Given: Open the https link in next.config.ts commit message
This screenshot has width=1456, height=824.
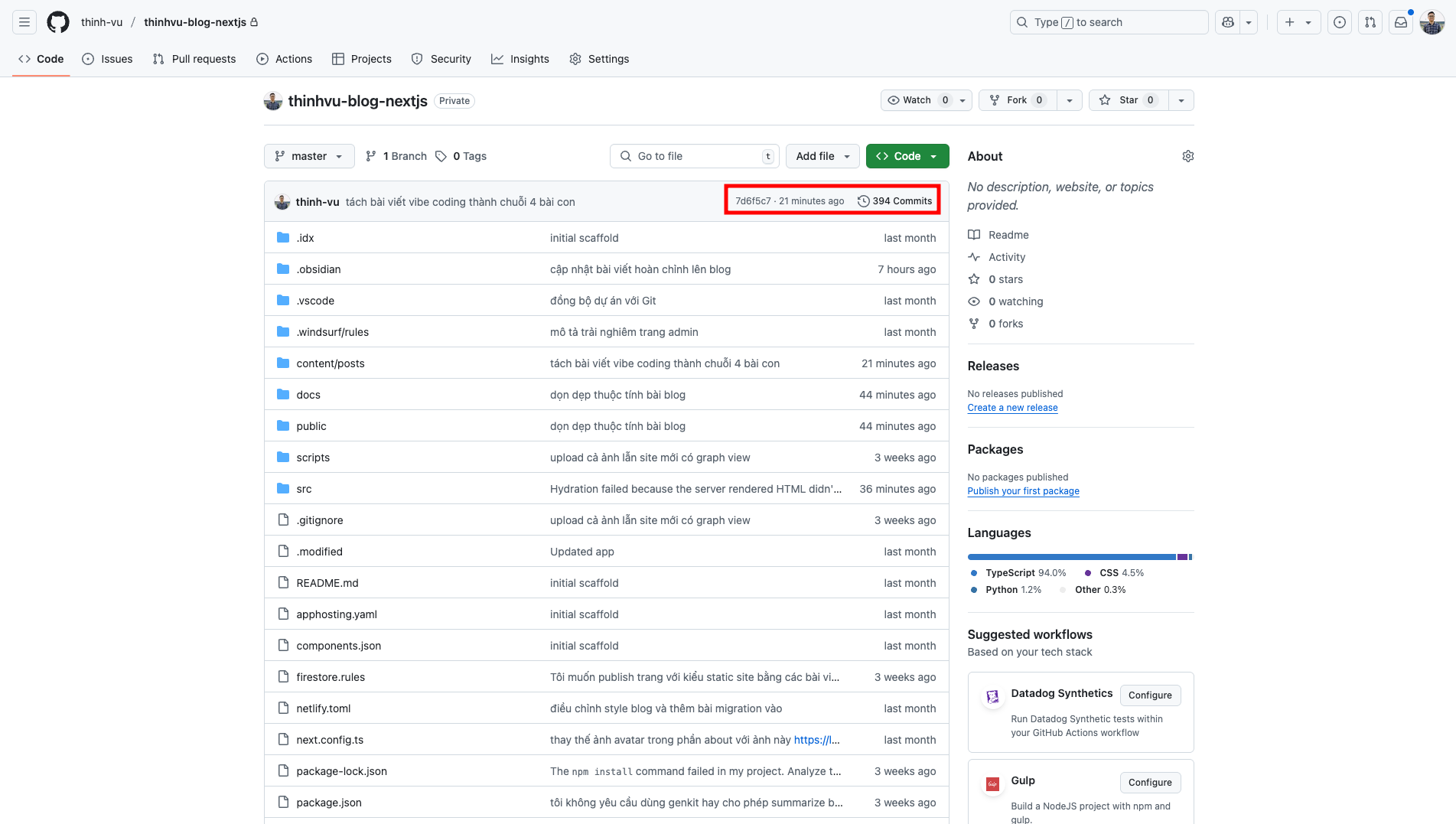Looking at the screenshot, I should point(816,740).
